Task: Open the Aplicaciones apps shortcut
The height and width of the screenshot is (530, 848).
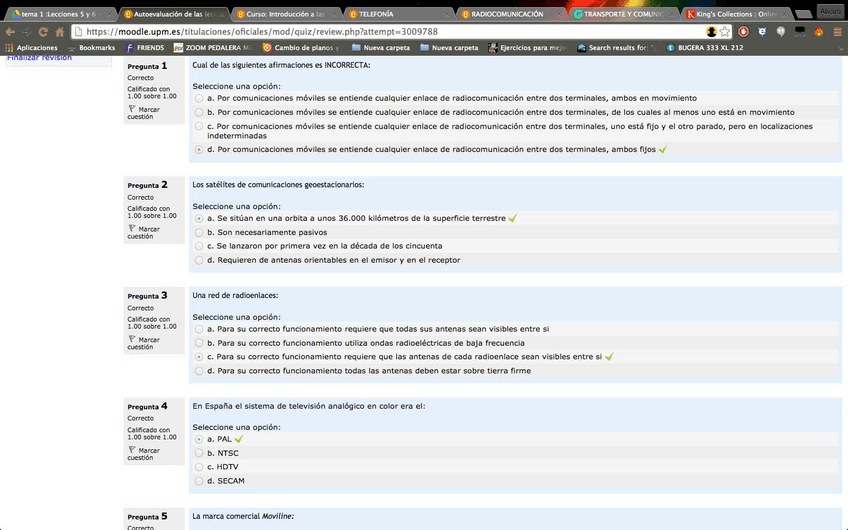Action: [30, 47]
